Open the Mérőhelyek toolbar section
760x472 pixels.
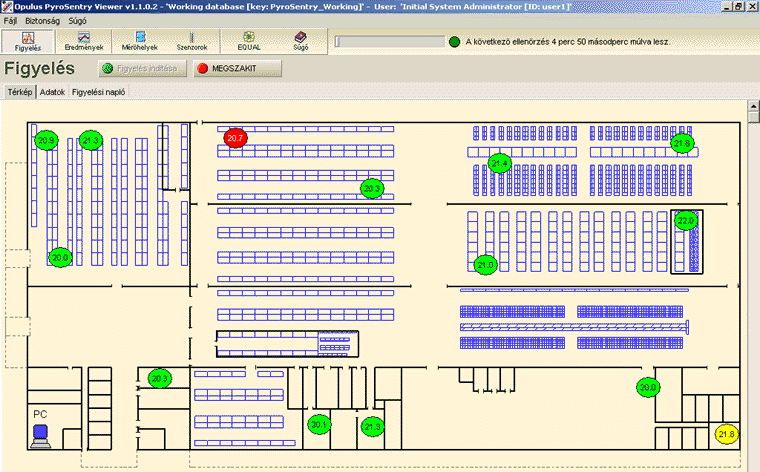(x=141, y=41)
